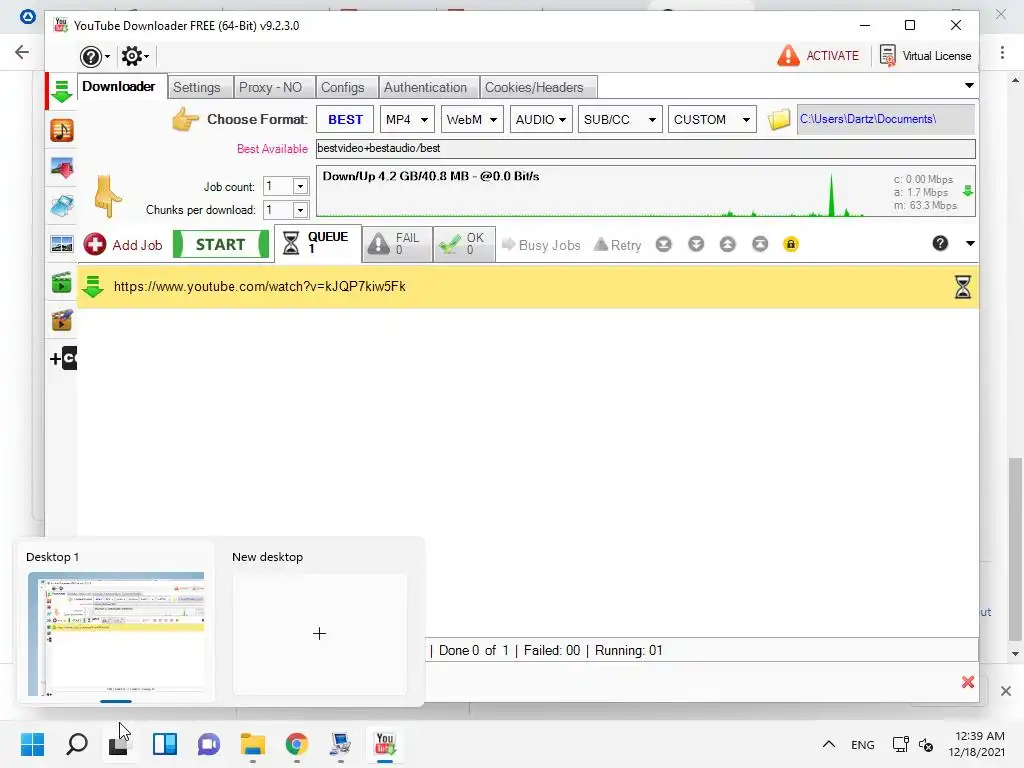The width and height of the screenshot is (1024, 768).
Task: Click the hourglass status icon on the job row
Action: point(963,287)
